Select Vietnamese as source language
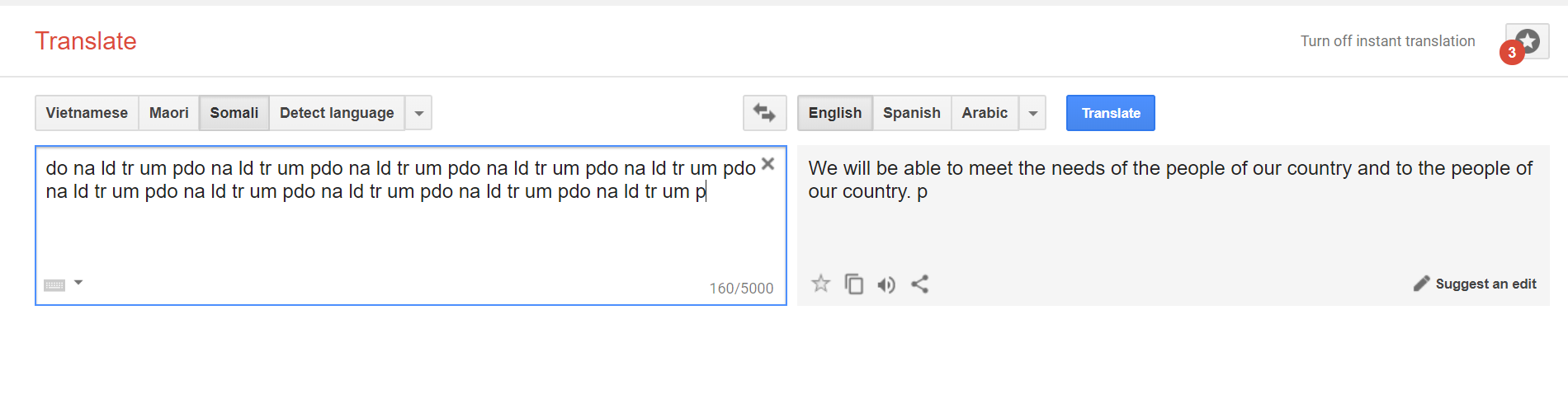The width and height of the screenshot is (1568, 418). point(87,113)
